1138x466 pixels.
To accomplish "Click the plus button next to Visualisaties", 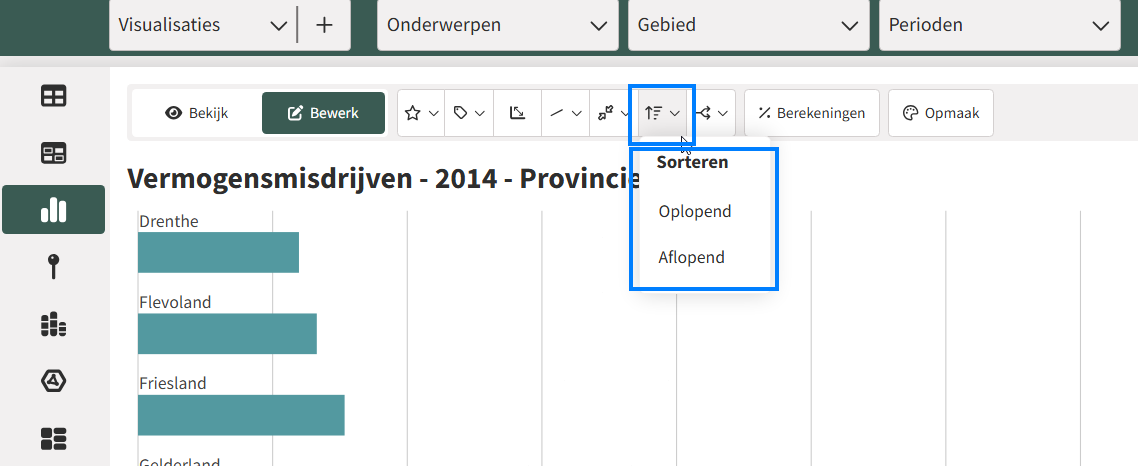I will [x=324, y=25].
